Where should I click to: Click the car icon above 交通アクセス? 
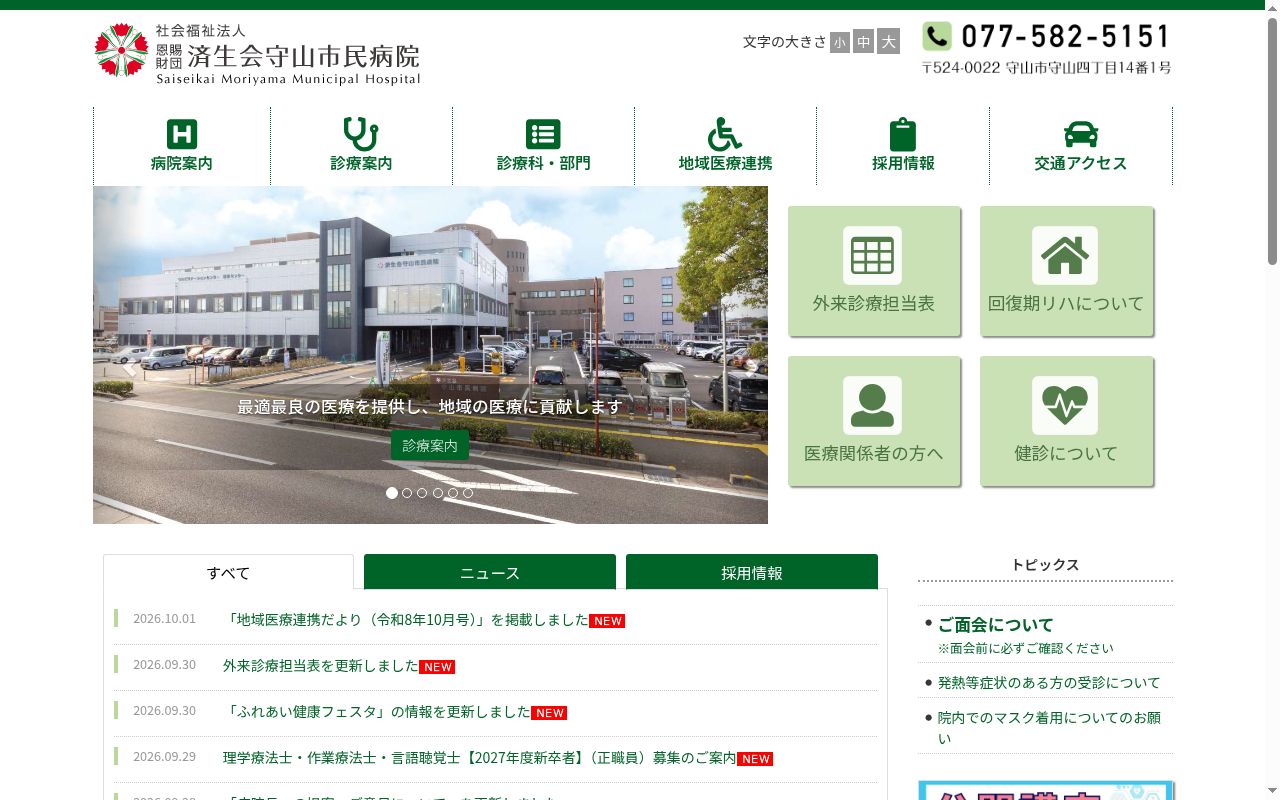(x=1081, y=134)
